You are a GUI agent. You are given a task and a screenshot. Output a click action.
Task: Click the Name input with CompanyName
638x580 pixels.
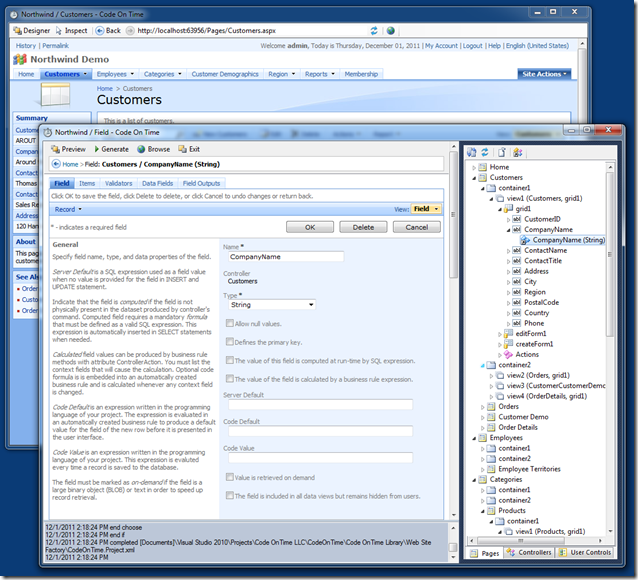coord(286,257)
